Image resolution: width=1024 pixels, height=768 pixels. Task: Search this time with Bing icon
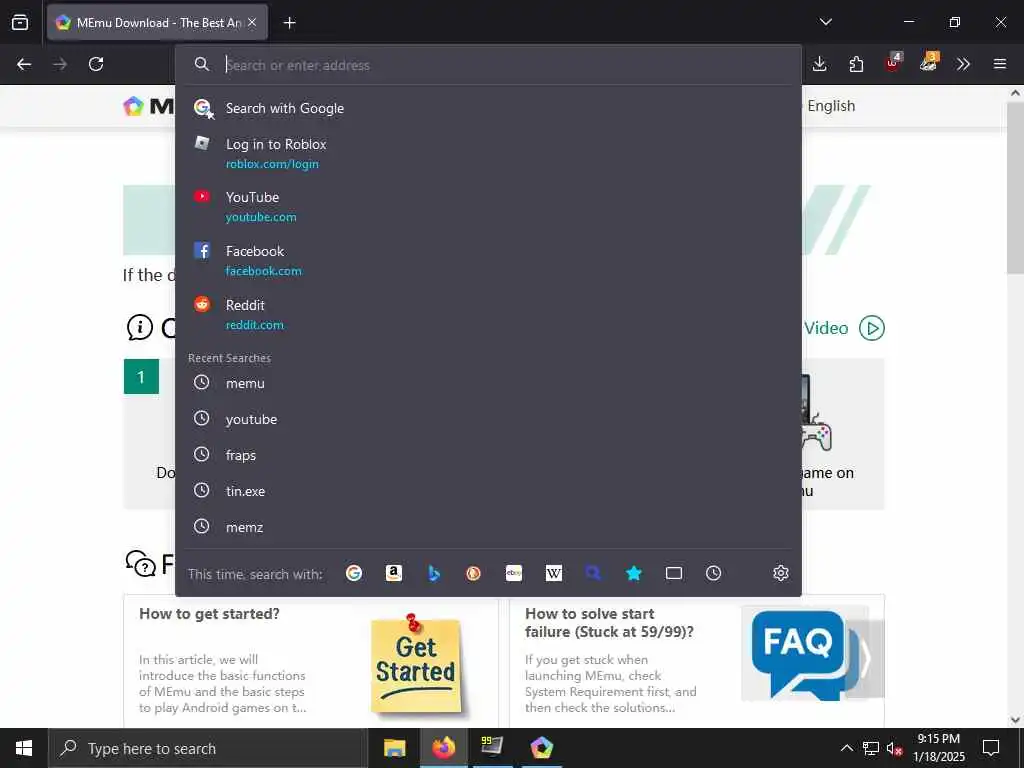coord(434,573)
